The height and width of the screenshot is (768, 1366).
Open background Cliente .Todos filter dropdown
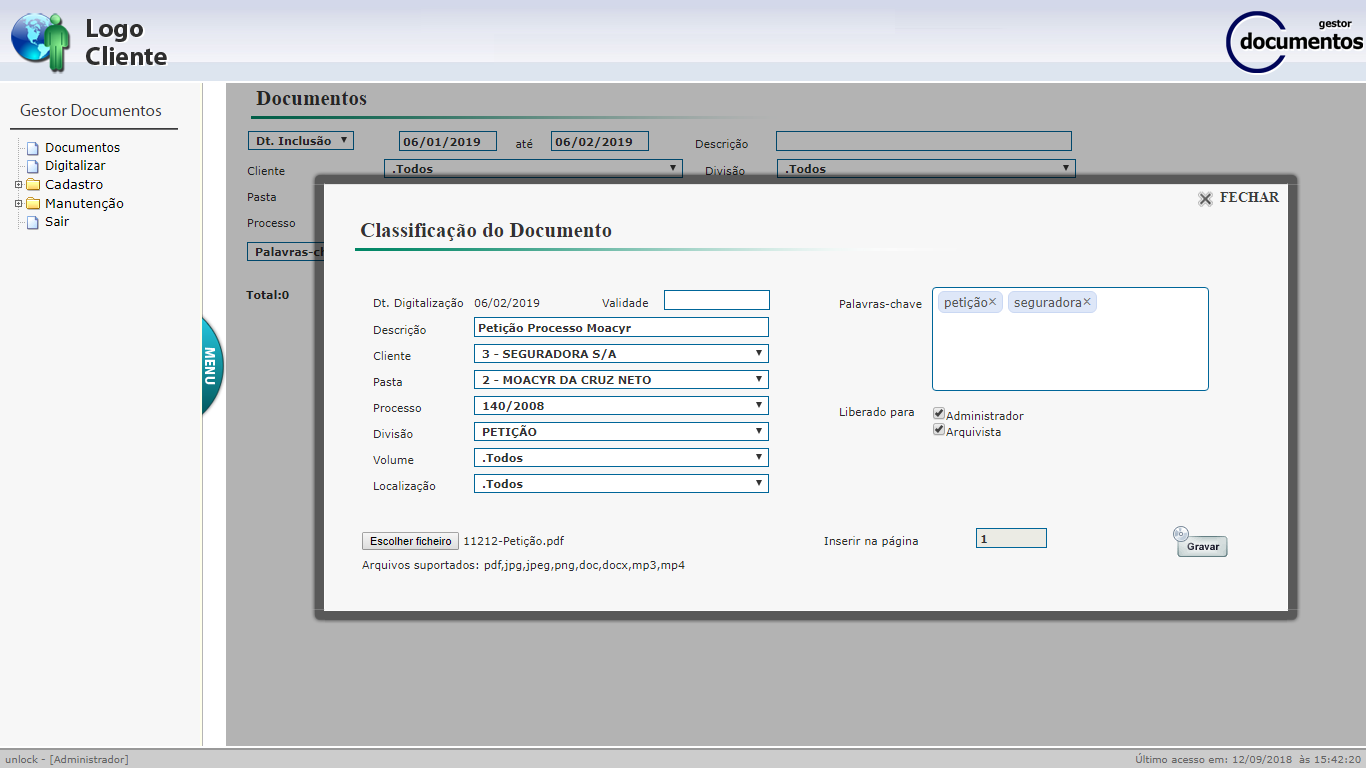533,169
